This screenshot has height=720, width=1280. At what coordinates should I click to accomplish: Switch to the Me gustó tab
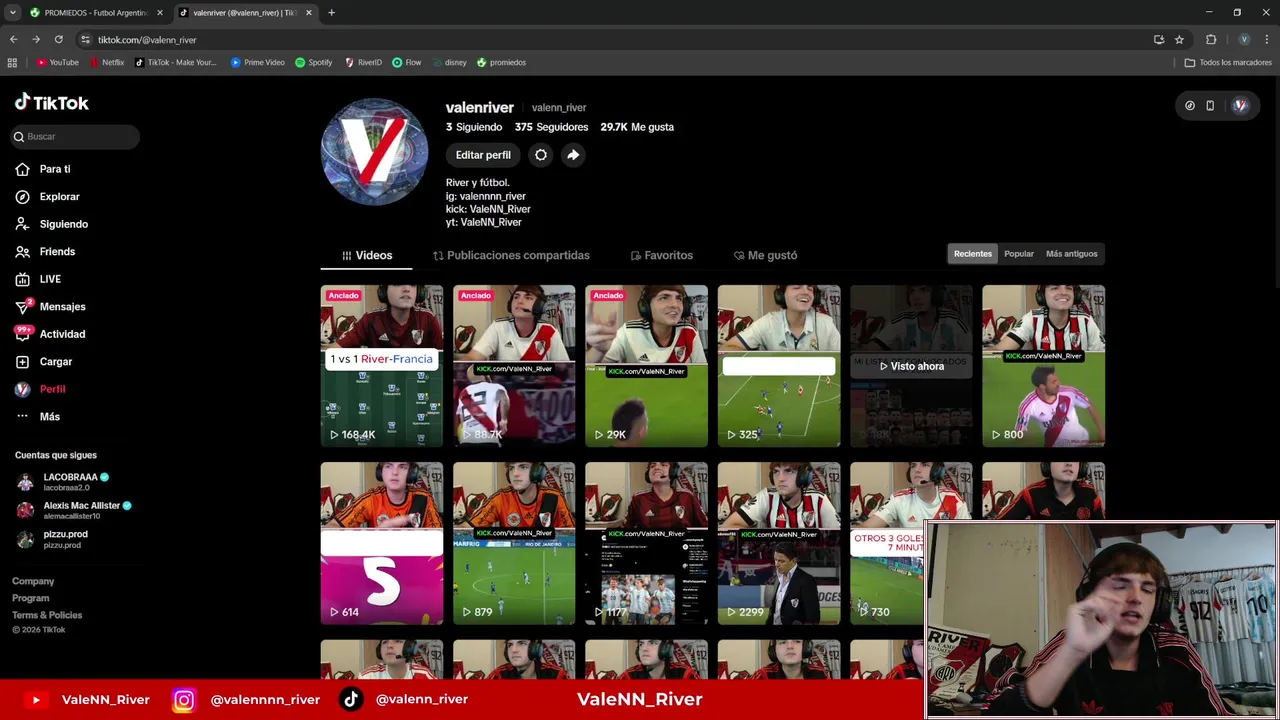[765, 256]
